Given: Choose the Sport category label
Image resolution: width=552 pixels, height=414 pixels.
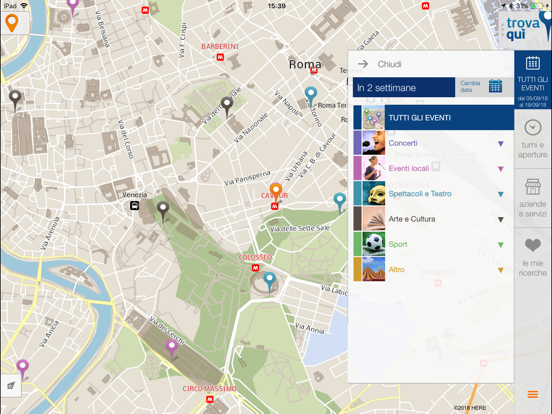Looking at the screenshot, I should pos(398,244).
